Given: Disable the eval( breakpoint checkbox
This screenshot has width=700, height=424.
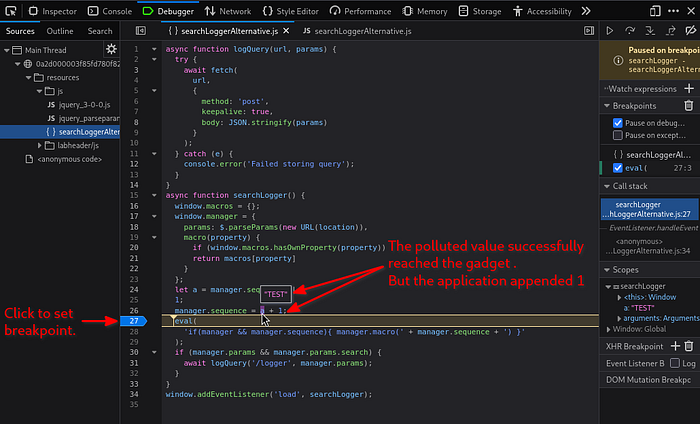Looking at the screenshot, I should [618, 168].
